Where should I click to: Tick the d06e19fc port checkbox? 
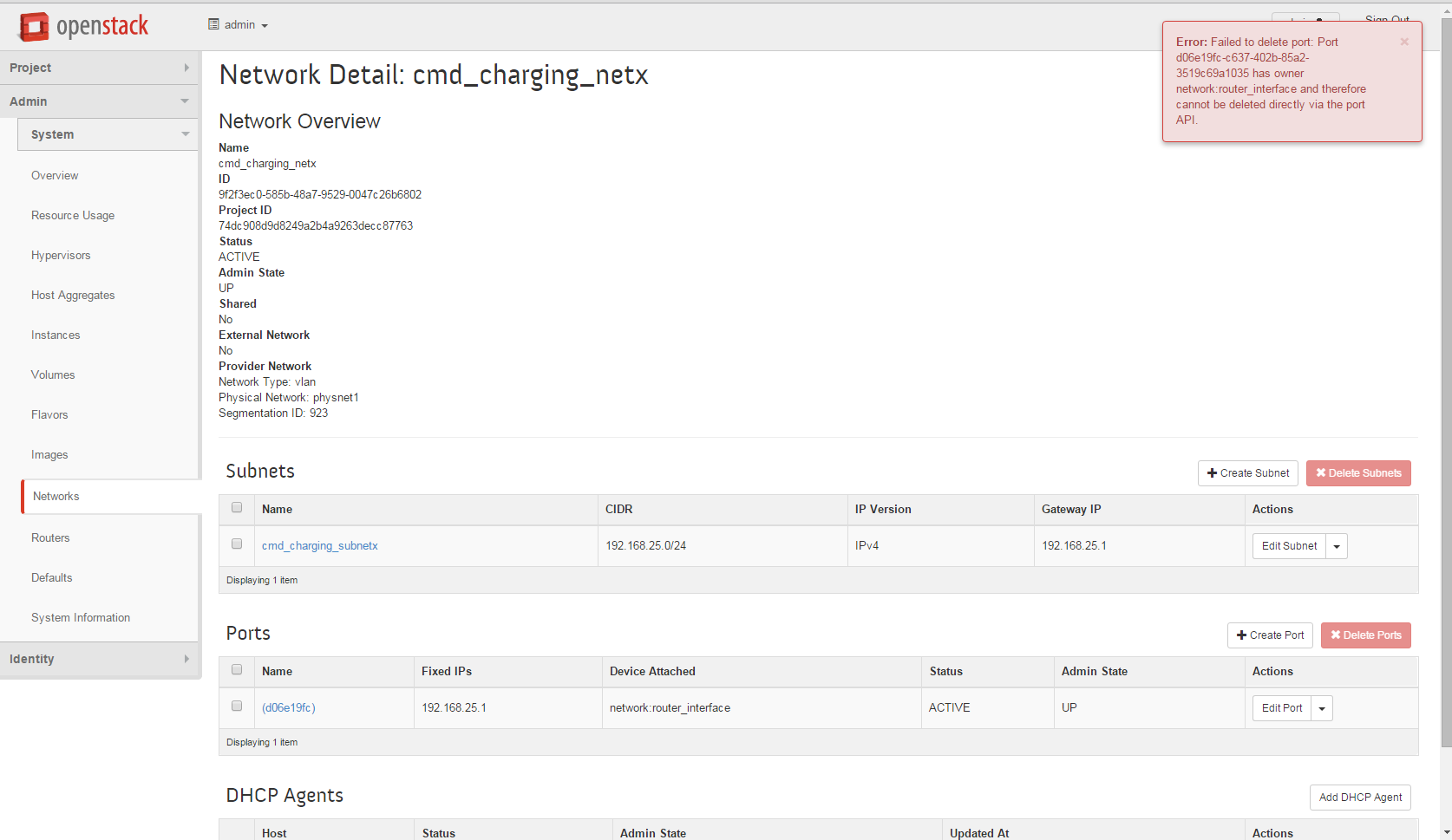(x=237, y=707)
